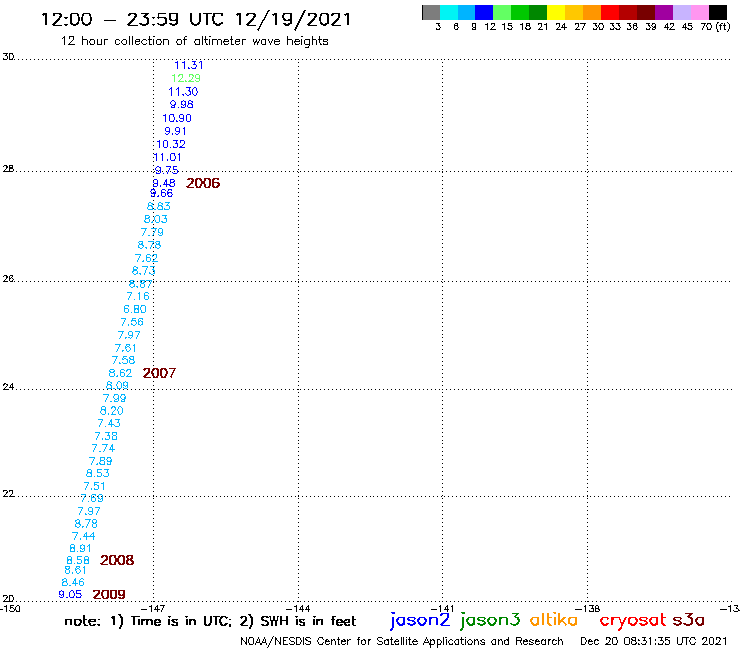Click the 9.75 reading near latitude 28
The image size is (740, 650).
point(167,170)
